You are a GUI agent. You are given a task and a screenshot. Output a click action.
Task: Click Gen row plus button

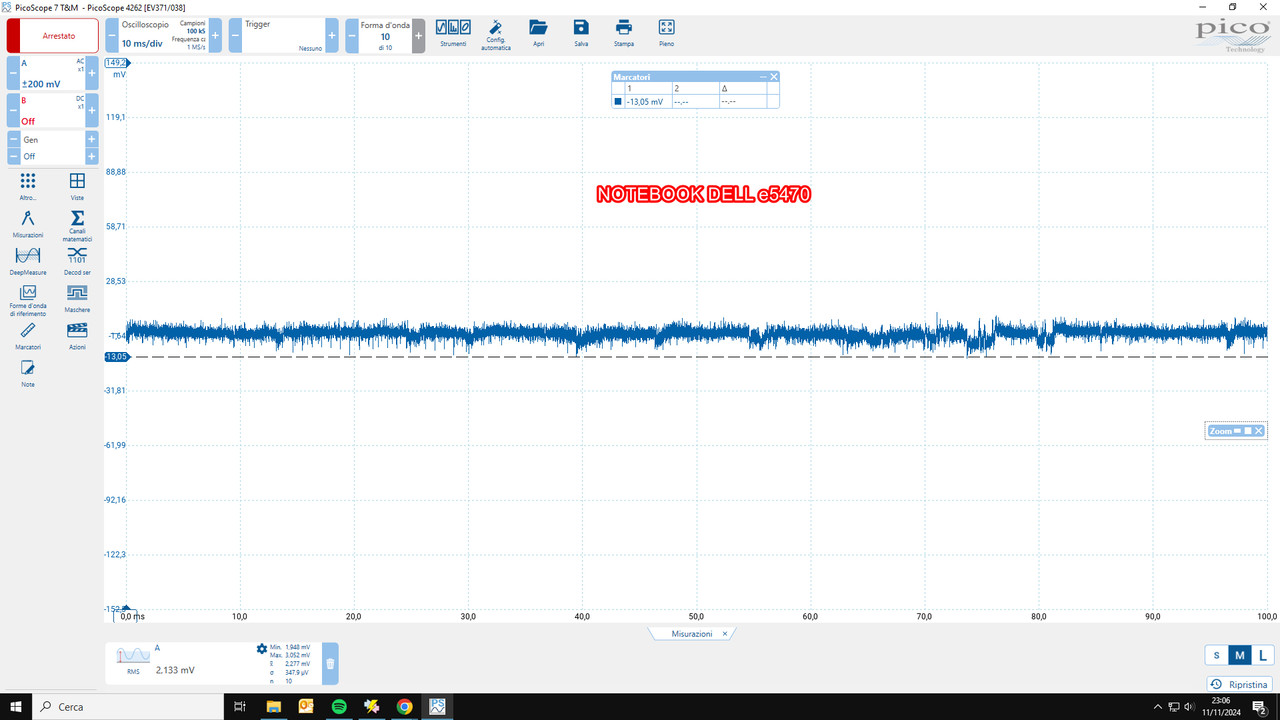click(x=92, y=140)
